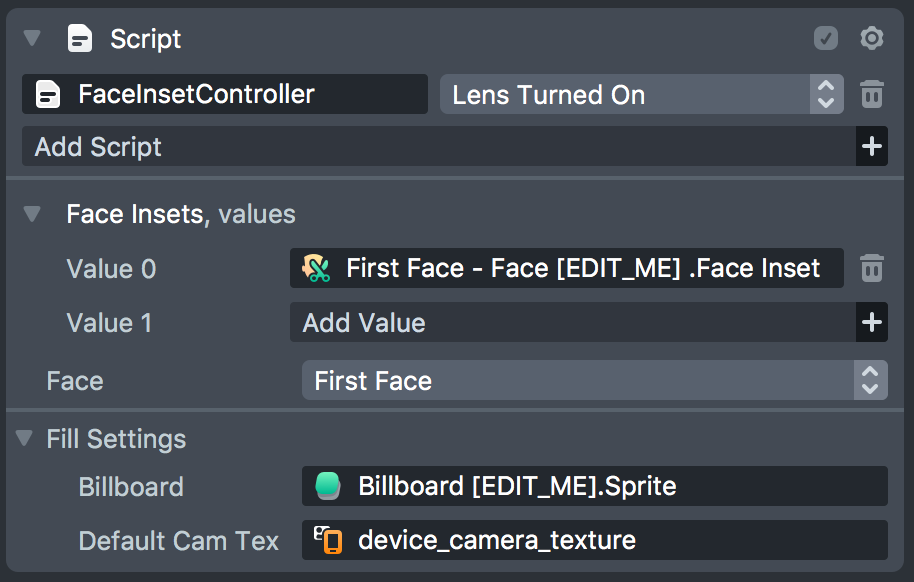Click the device camera texture icon
This screenshot has width=914, height=582.
tap(328, 541)
